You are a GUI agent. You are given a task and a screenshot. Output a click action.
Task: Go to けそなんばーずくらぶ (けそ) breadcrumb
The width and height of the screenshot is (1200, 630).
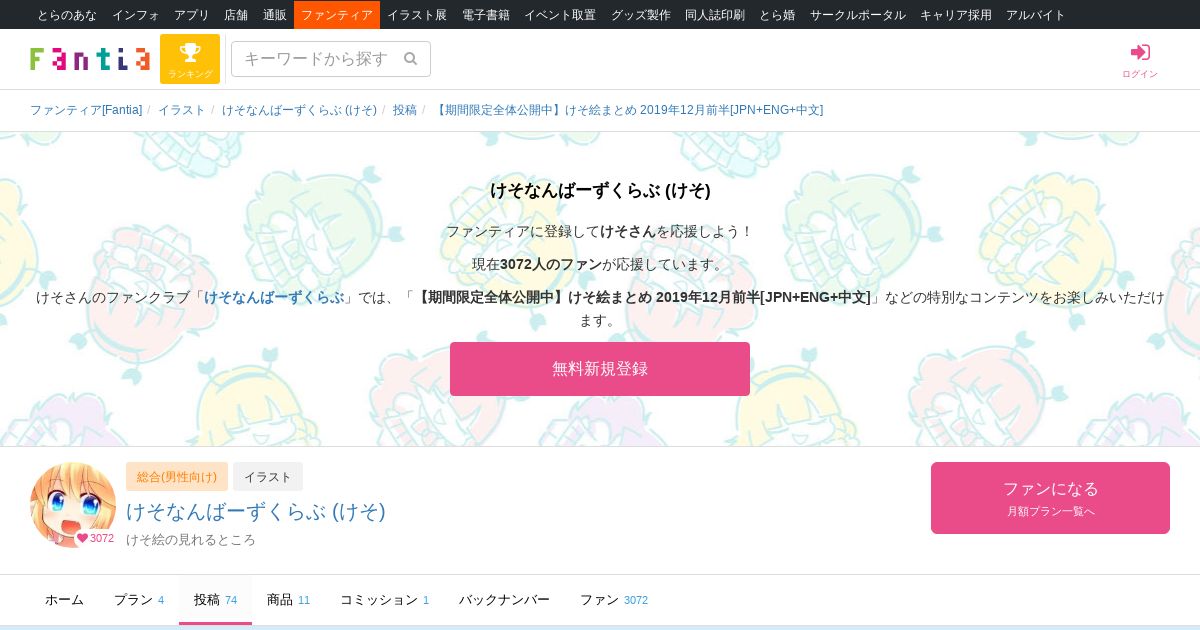coord(299,110)
